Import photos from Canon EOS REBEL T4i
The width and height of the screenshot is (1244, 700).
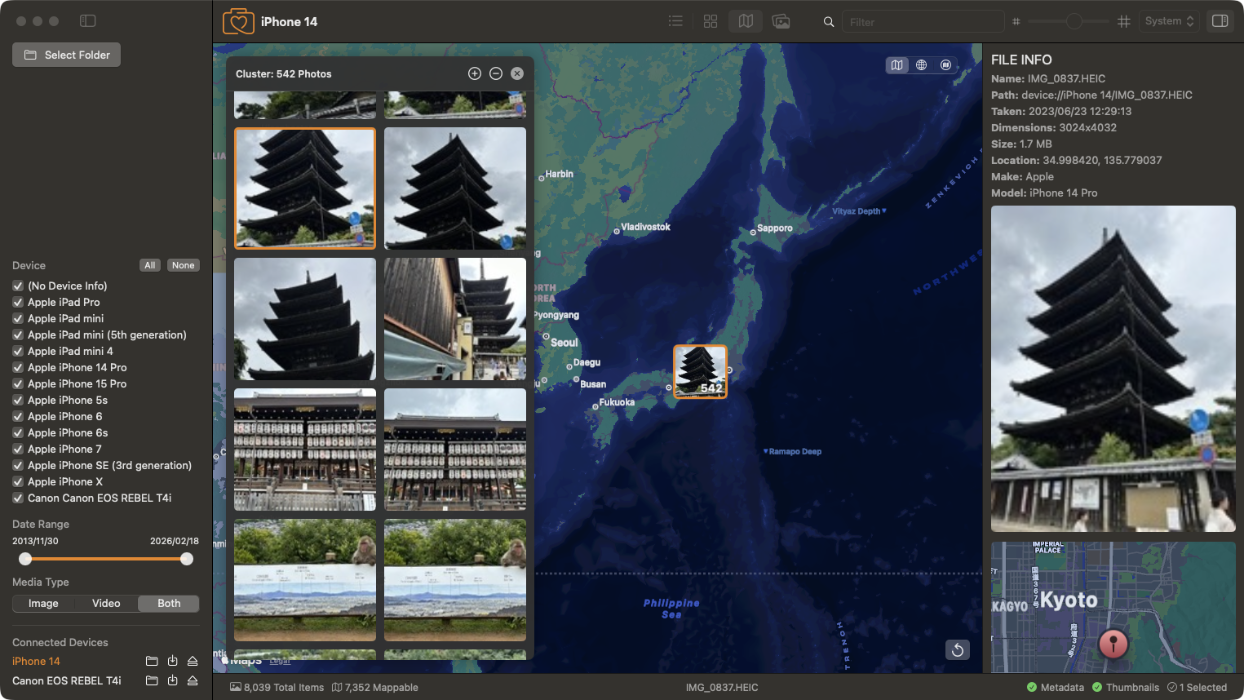(x=171, y=681)
